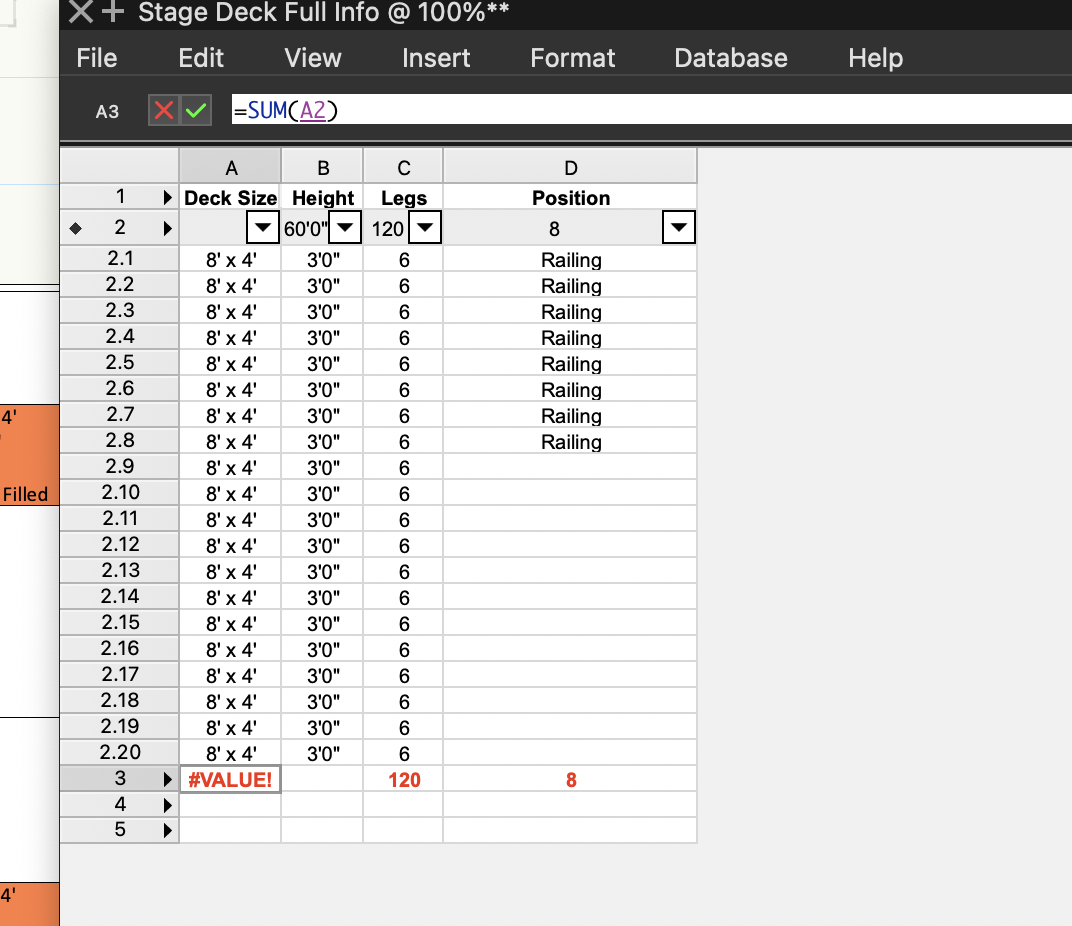This screenshot has width=1072, height=926.
Task: Expand the disclosure triangle on row 4
Action: (x=168, y=804)
